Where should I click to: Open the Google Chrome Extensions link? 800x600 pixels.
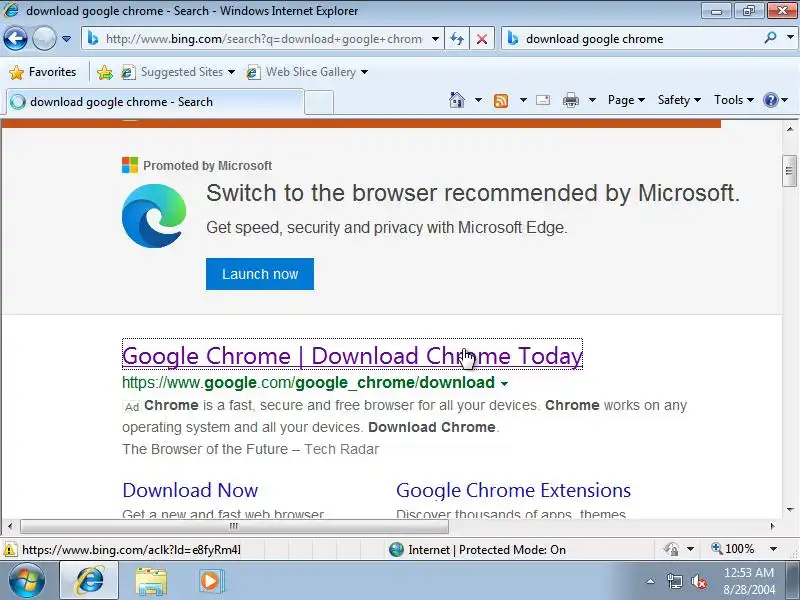(513, 490)
